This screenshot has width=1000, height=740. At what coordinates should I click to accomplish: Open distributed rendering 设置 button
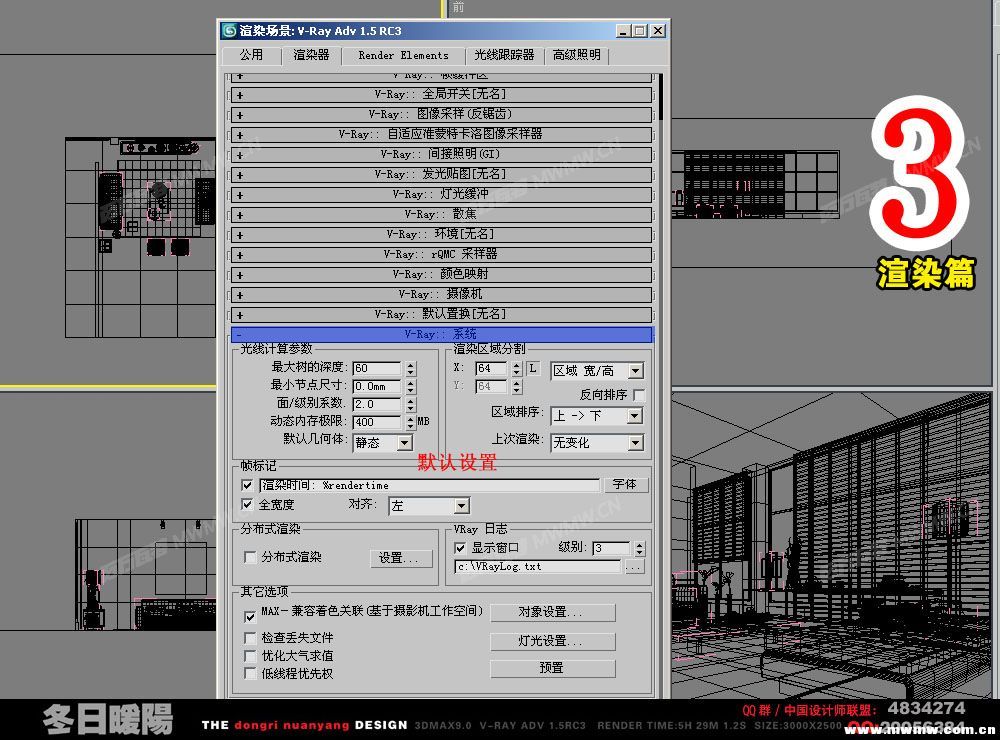click(401, 558)
